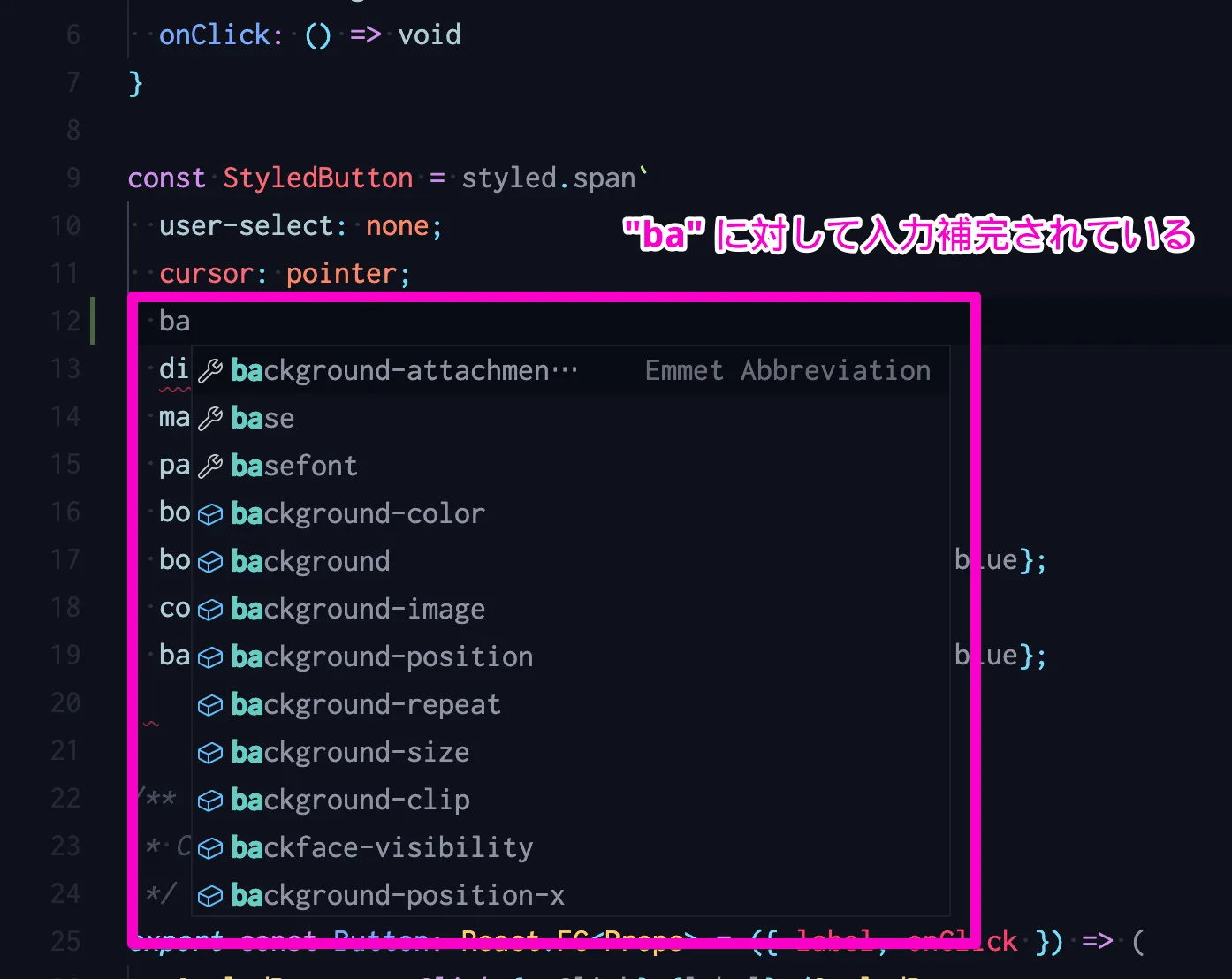Click the onClick property on line 6
This screenshot has height=979, width=1232.
point(215,35)
